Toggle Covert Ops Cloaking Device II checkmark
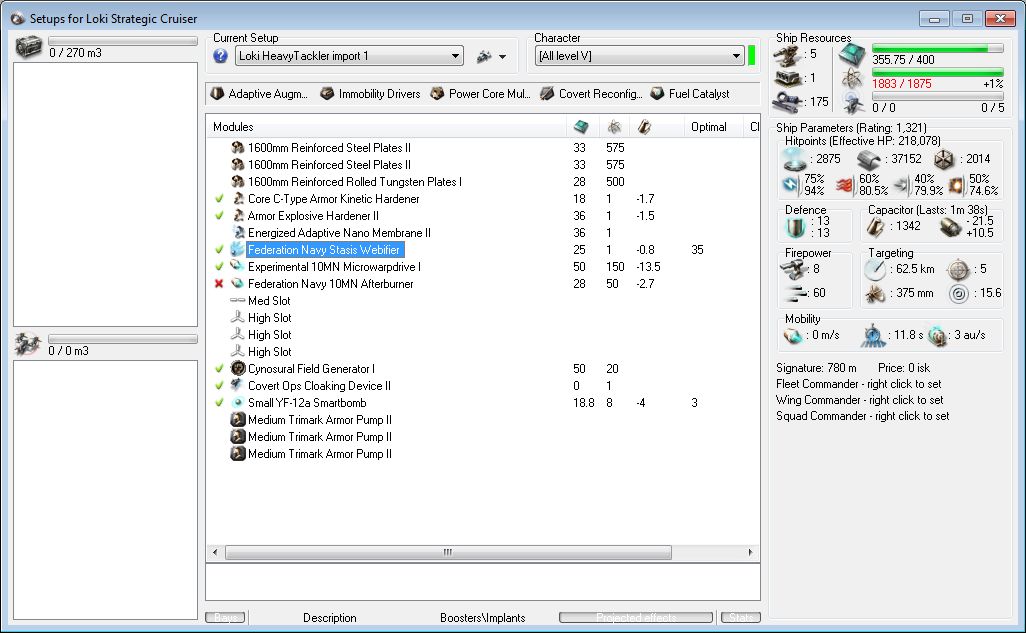 click(x=219, y=386)
